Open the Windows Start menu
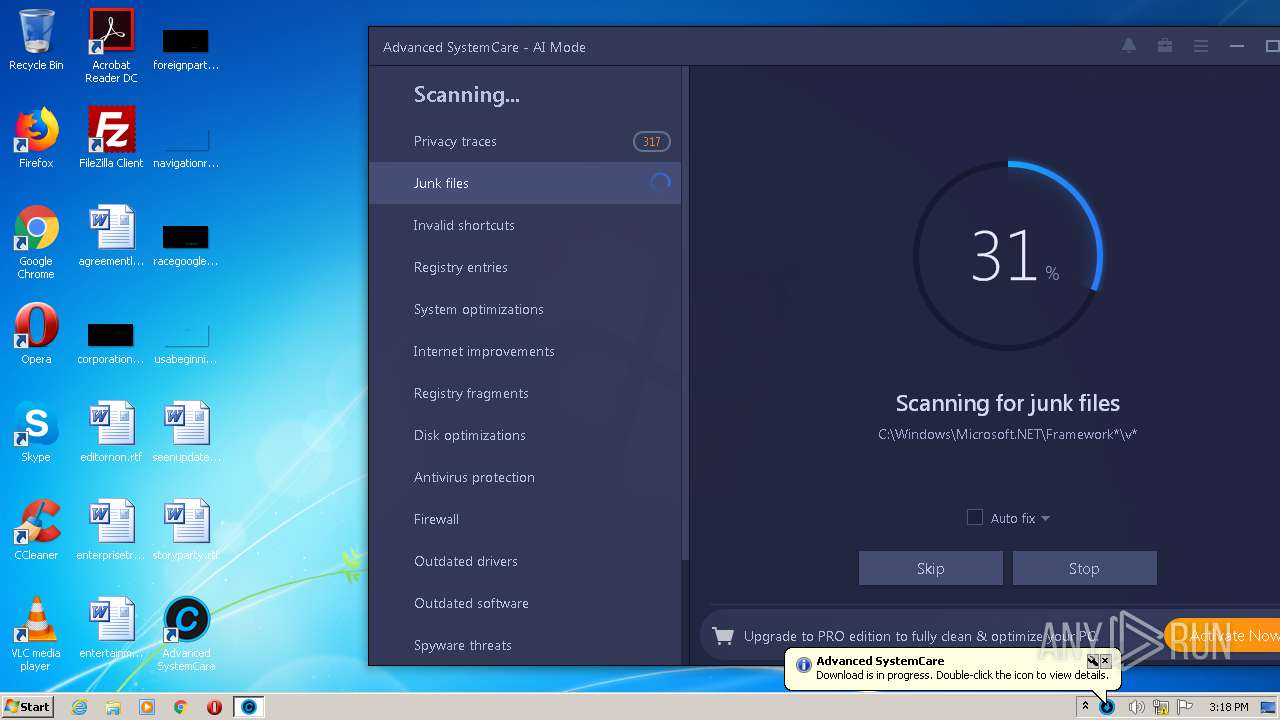 tap(27, 707)
